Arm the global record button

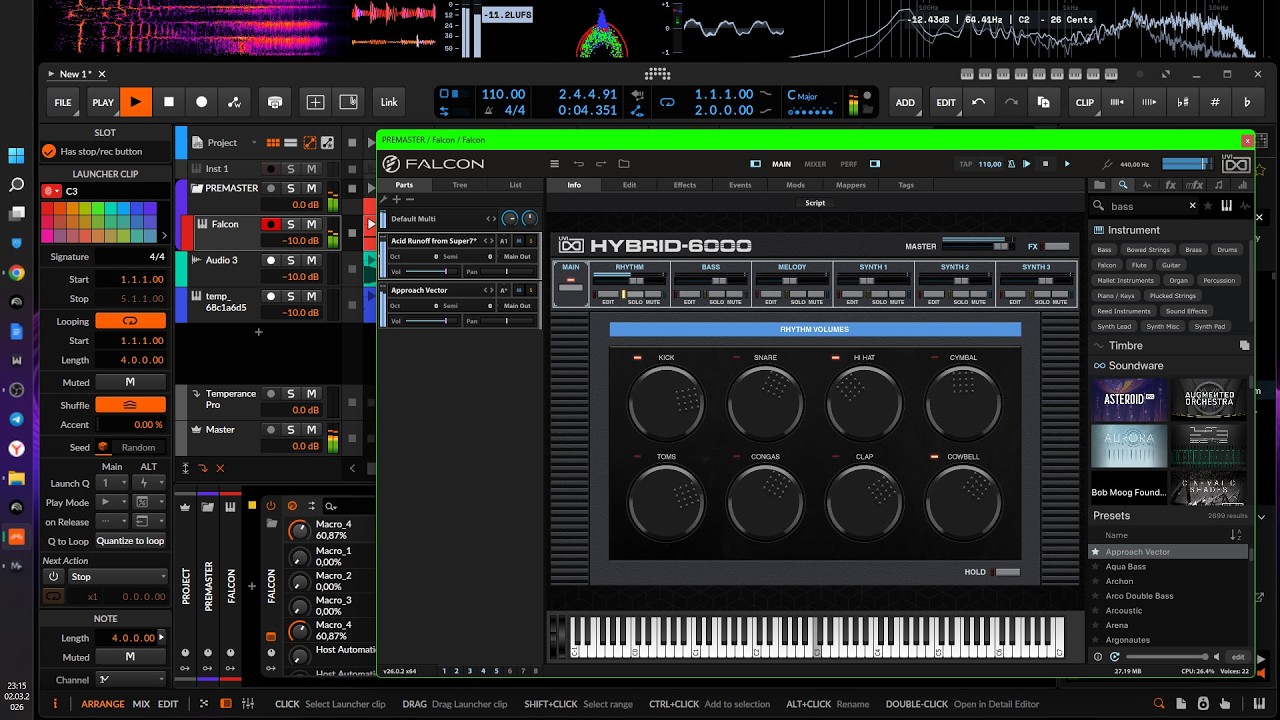point(202,102)
